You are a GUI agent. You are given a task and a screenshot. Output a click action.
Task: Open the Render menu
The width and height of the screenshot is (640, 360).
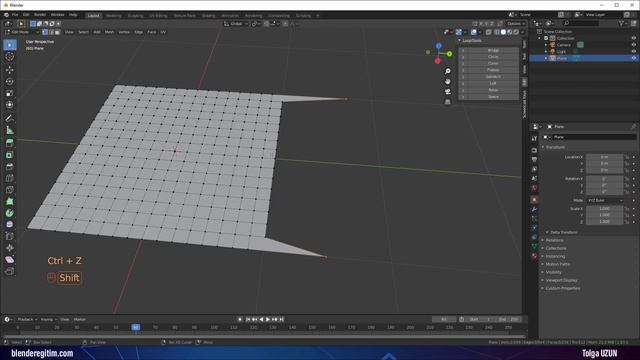(x=40, y=15)
